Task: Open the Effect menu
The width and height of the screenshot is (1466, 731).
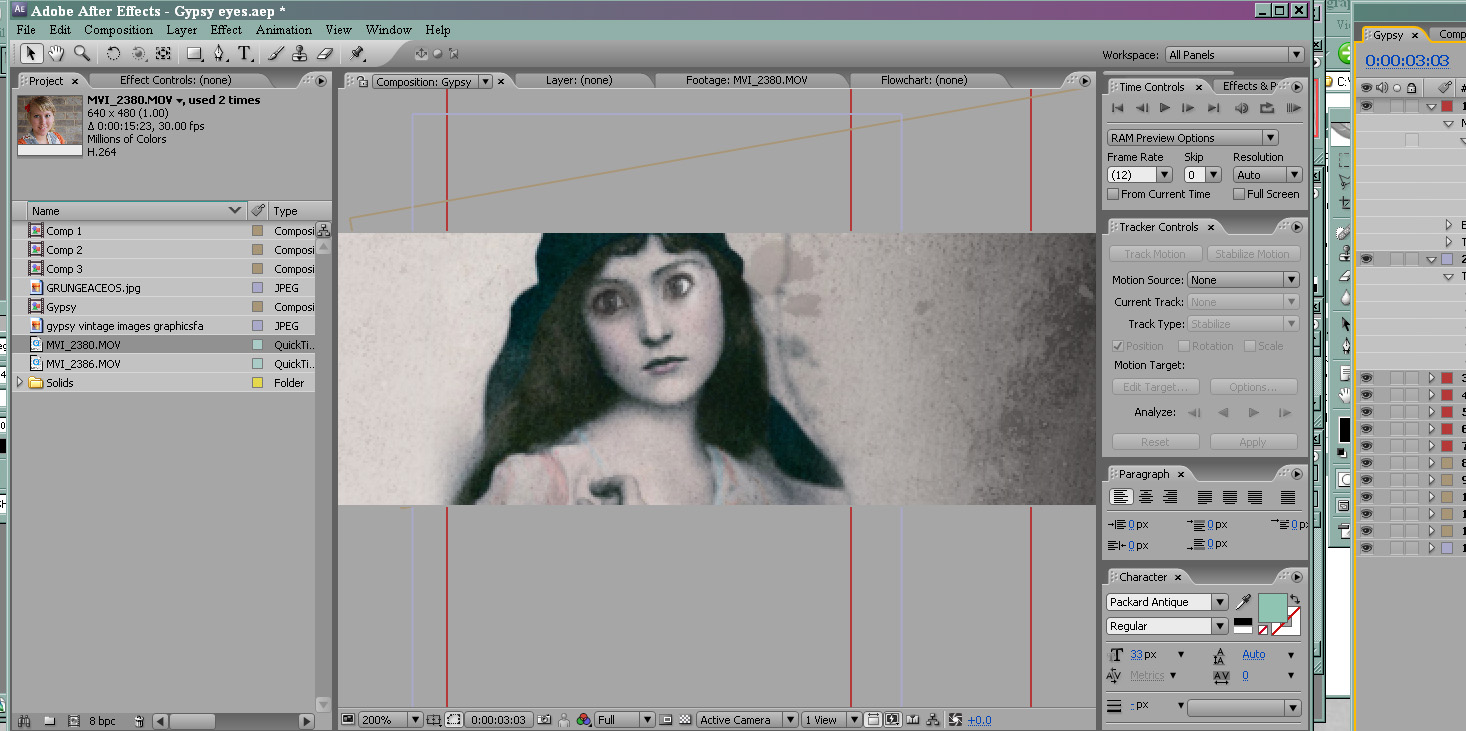Action: (226, 30)
